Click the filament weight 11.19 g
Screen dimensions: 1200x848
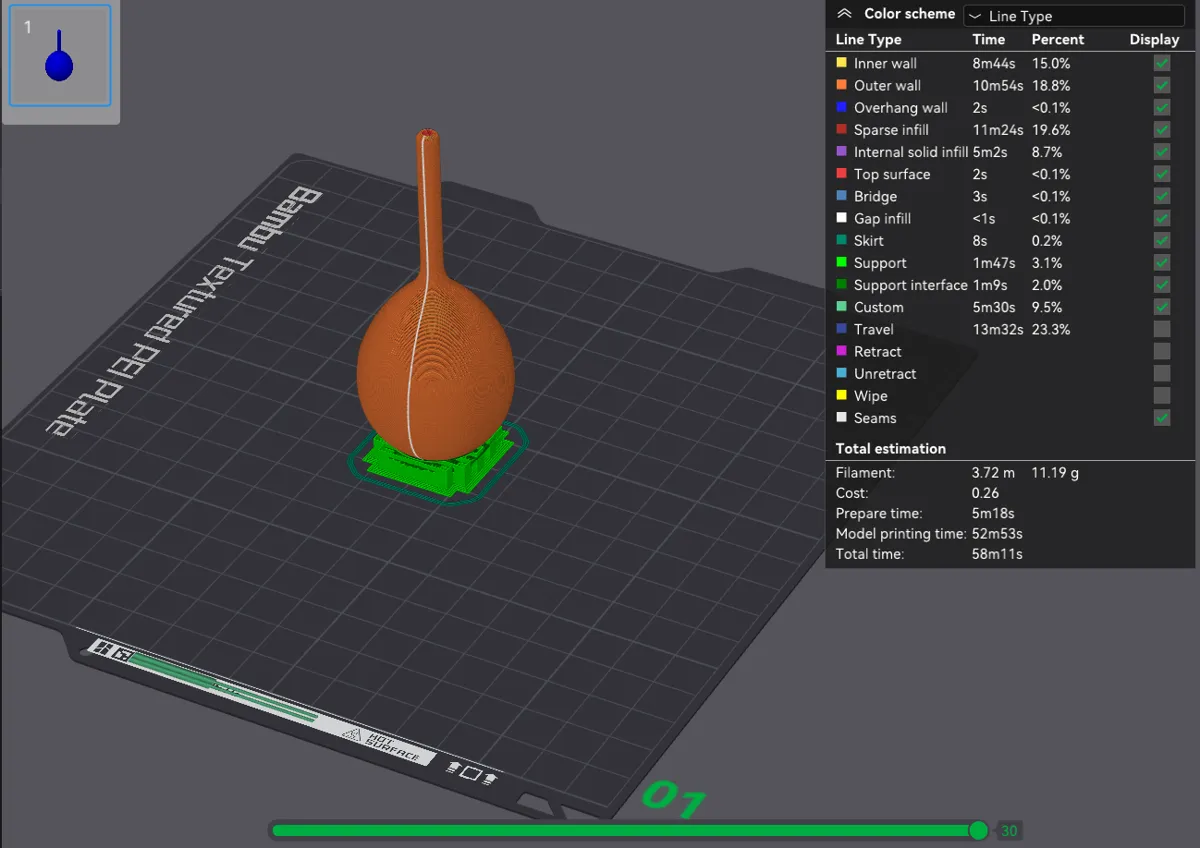point(1055,473)
